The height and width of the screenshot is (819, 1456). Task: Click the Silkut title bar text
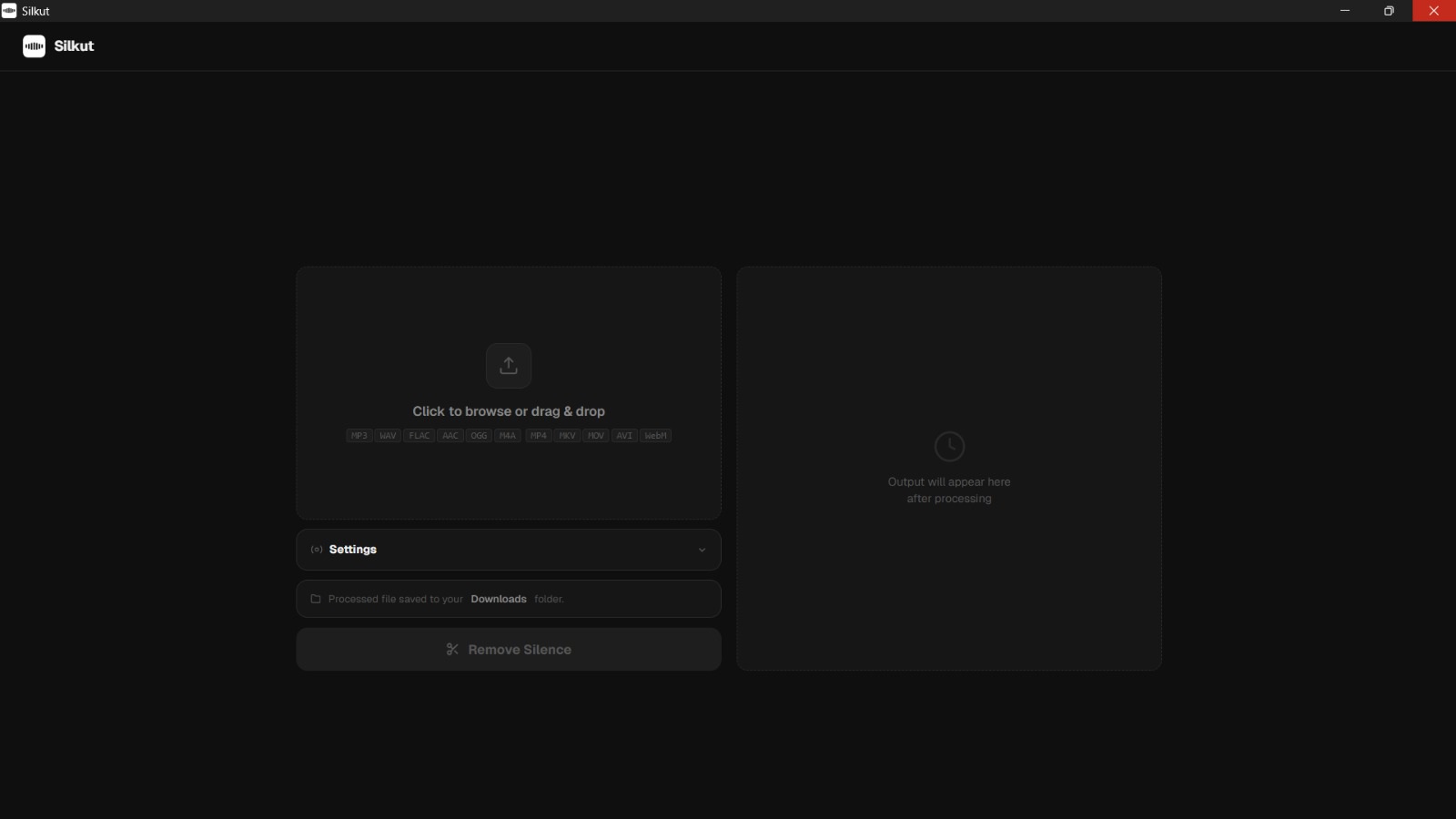35,11
